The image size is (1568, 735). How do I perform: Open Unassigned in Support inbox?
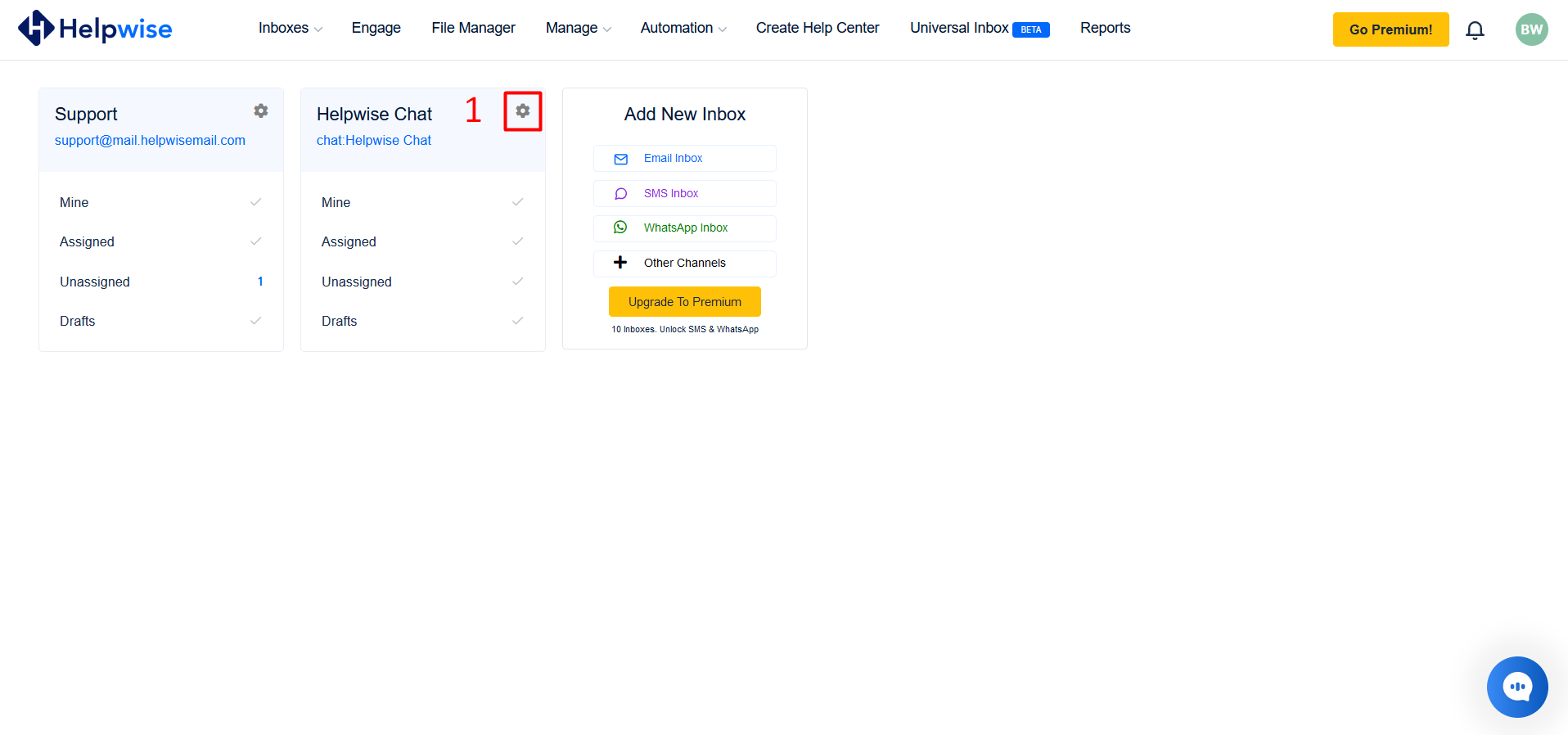tap(95, 282)
